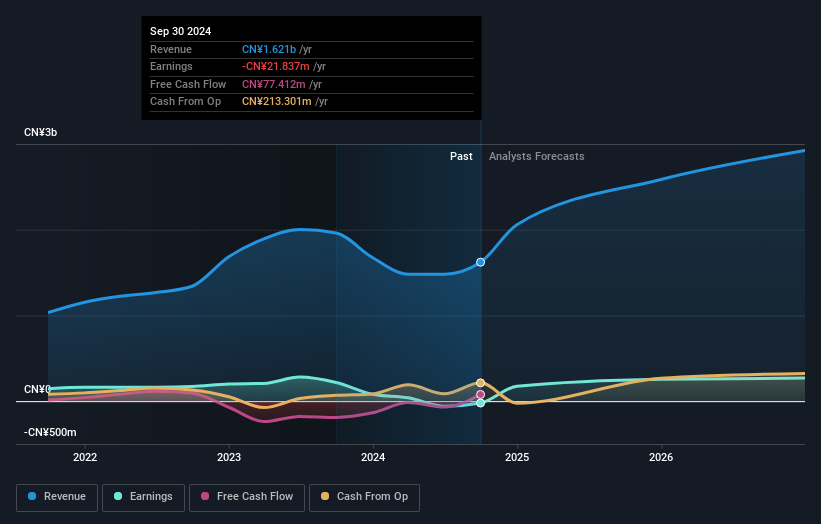The image size is (821, 524).
Task: Click the Cash From Op label in tooltip
Action: (185, 102)
